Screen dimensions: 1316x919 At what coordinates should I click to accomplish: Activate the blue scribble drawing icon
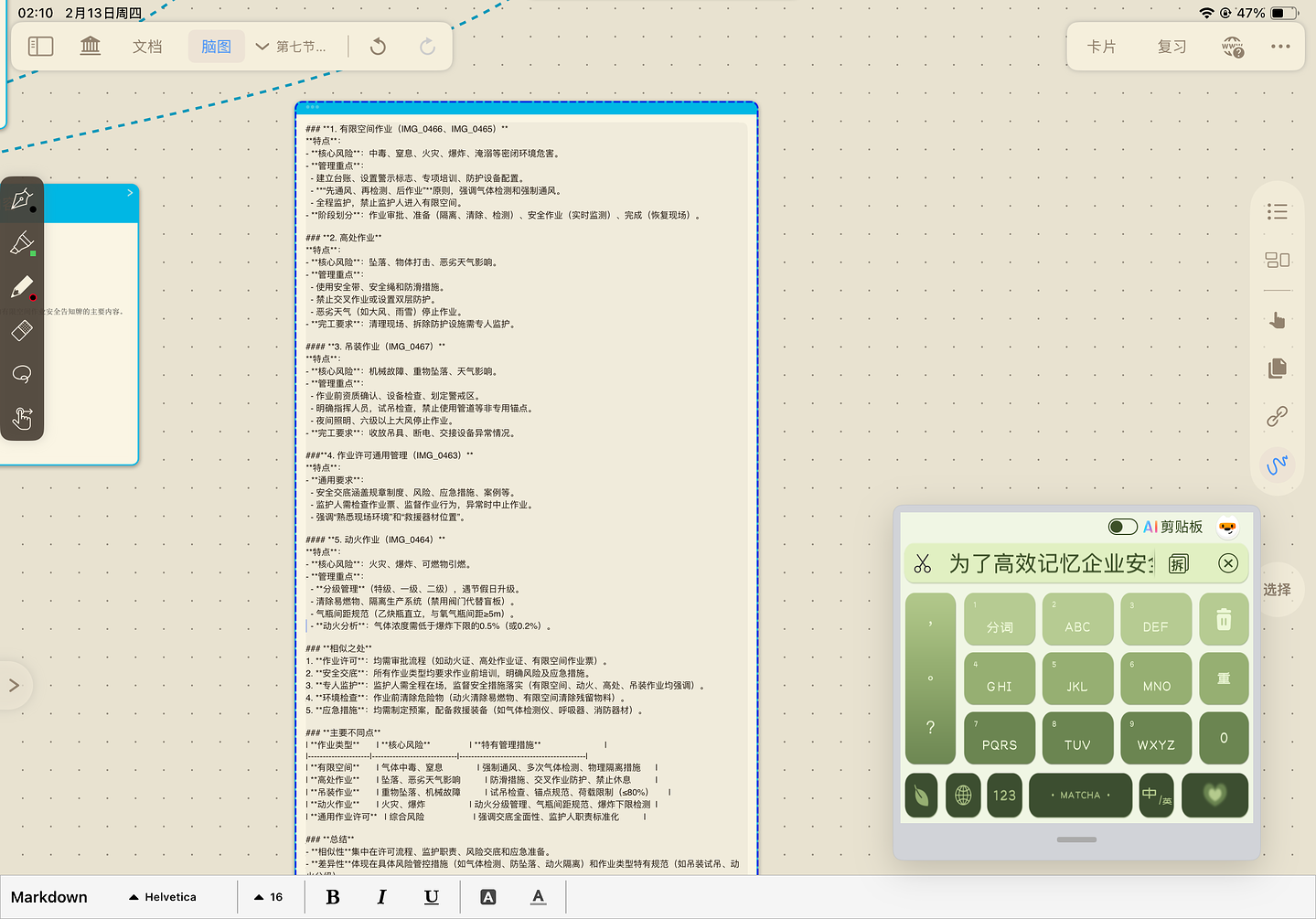(1278, 465)
